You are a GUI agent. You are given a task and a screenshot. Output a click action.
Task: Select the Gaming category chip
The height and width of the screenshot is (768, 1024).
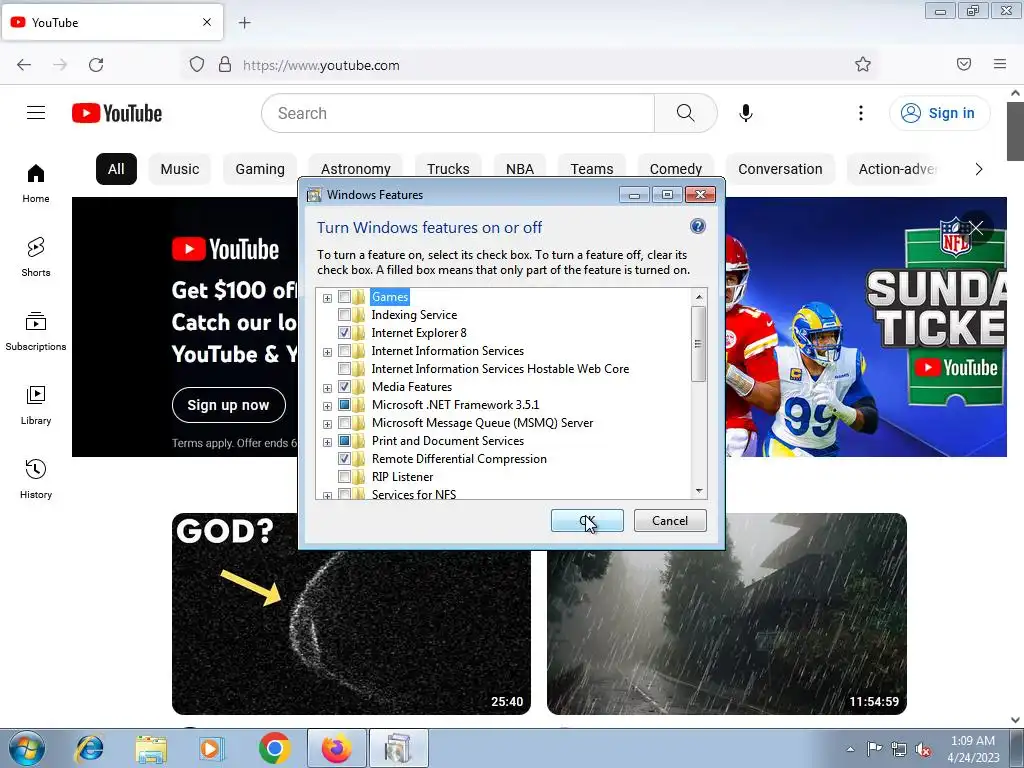pos(260,169)
